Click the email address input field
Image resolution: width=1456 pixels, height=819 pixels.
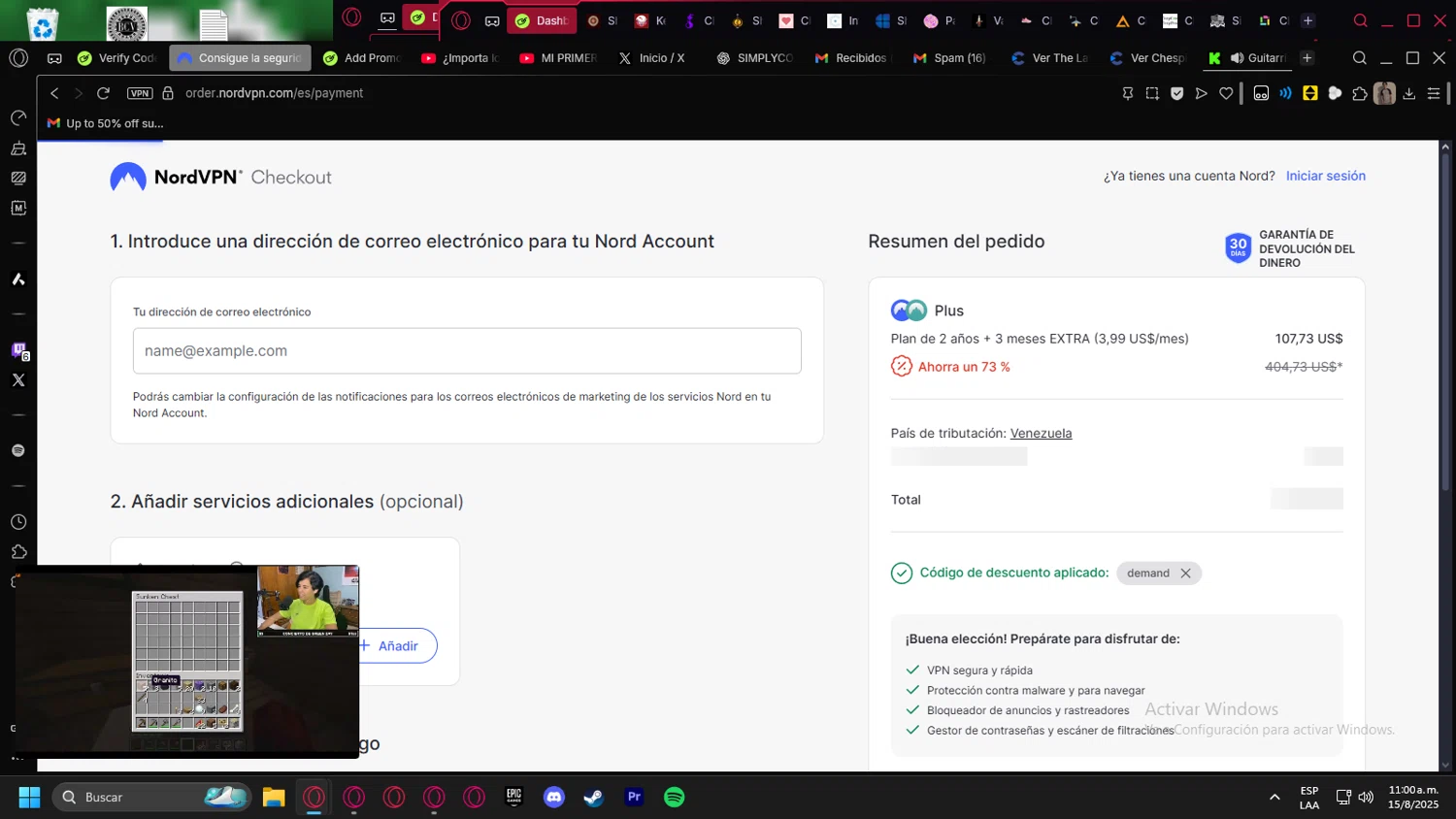(467, 351)
